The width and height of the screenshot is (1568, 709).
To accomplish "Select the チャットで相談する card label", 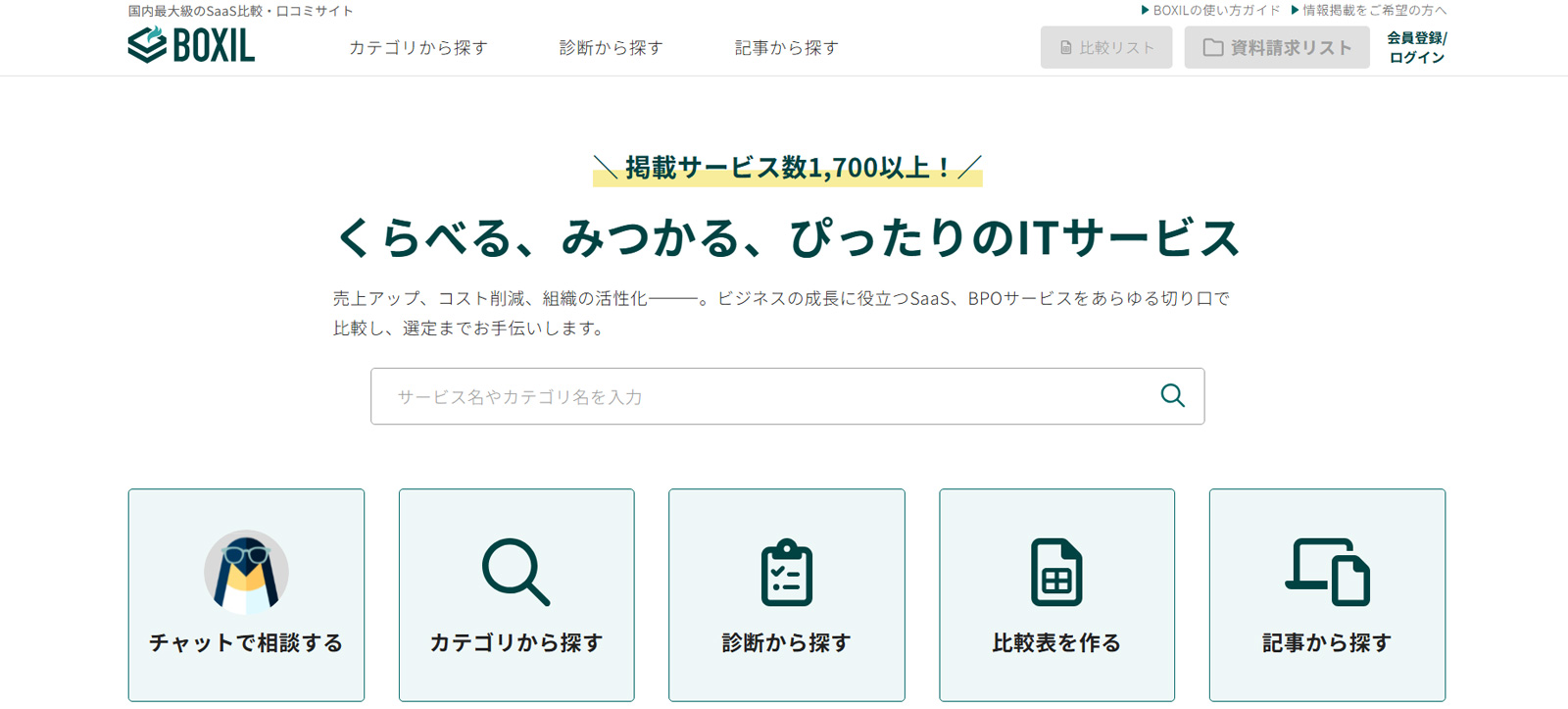I will point(246,643).
